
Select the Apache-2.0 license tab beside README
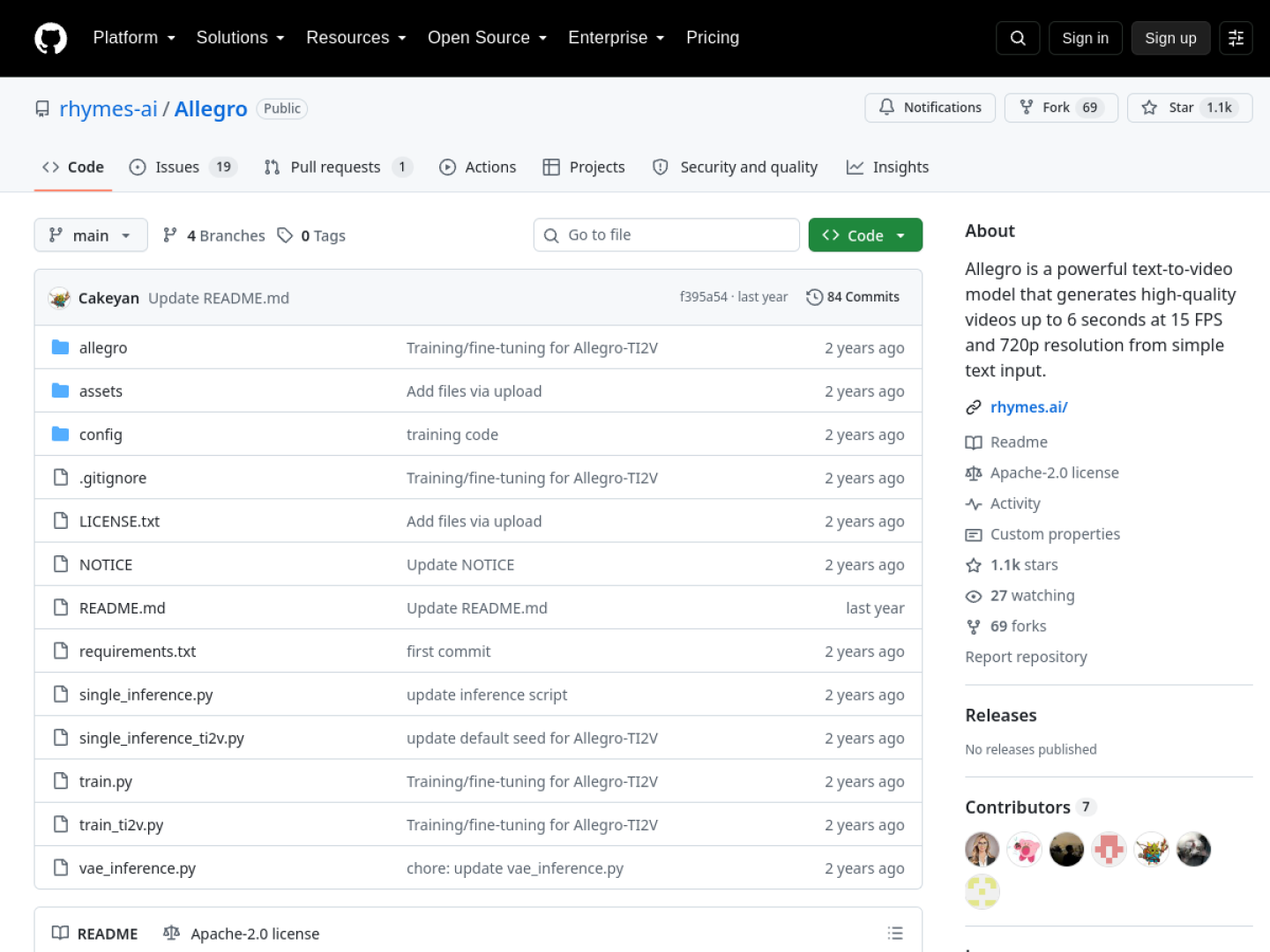pyautogui.click(x=242, y=933)
